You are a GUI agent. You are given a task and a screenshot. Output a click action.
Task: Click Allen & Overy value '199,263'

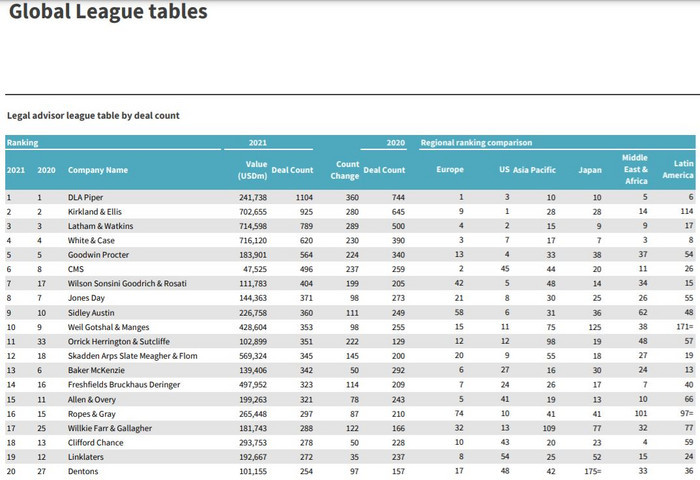(253, 399)
